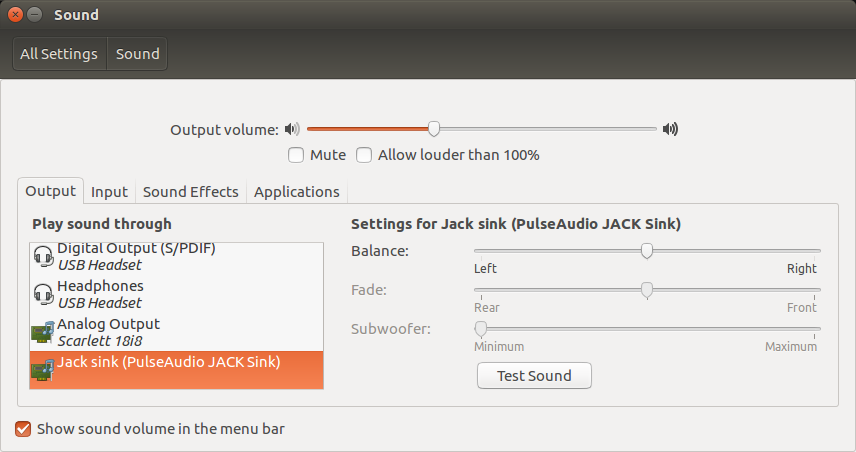The image size is (856, 452).
Task: Go back to All Settings
Action: (59, 54)
